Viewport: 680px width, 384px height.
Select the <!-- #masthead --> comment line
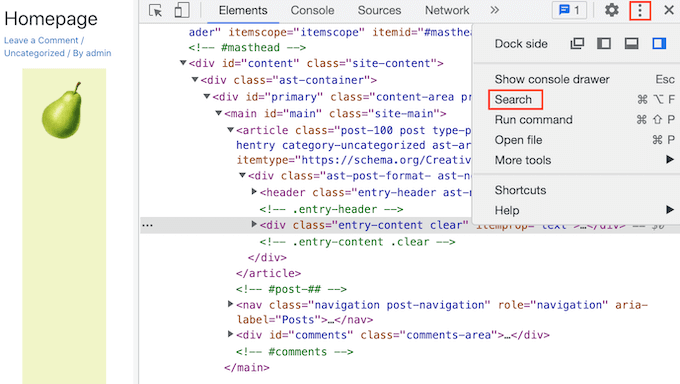pyautogui.click(x=247, y=48)
